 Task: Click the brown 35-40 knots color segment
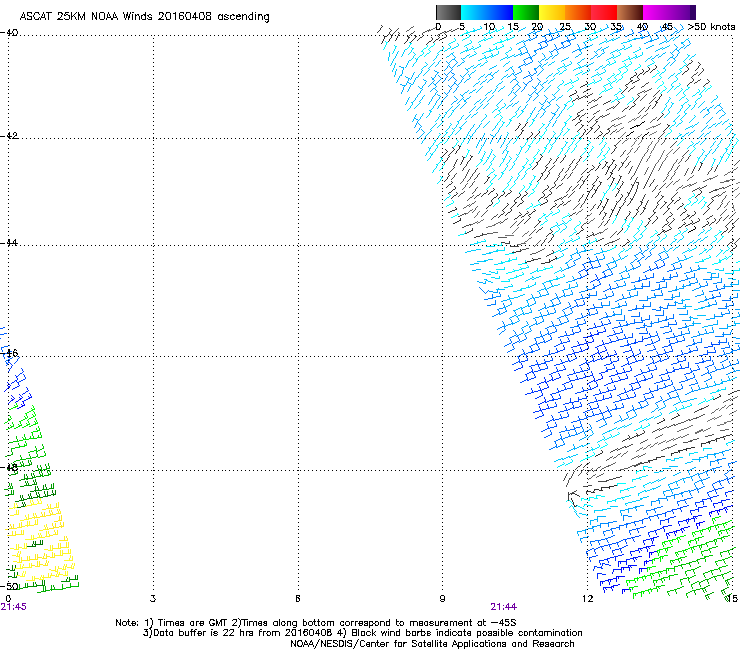tap(630, 12)
